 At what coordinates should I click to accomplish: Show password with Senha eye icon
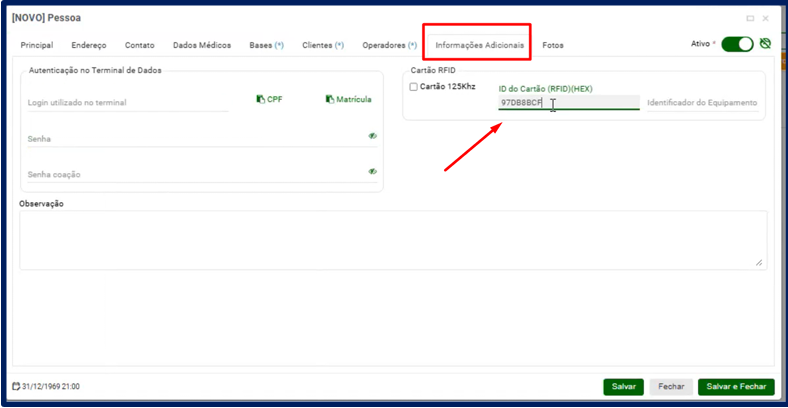372,136
